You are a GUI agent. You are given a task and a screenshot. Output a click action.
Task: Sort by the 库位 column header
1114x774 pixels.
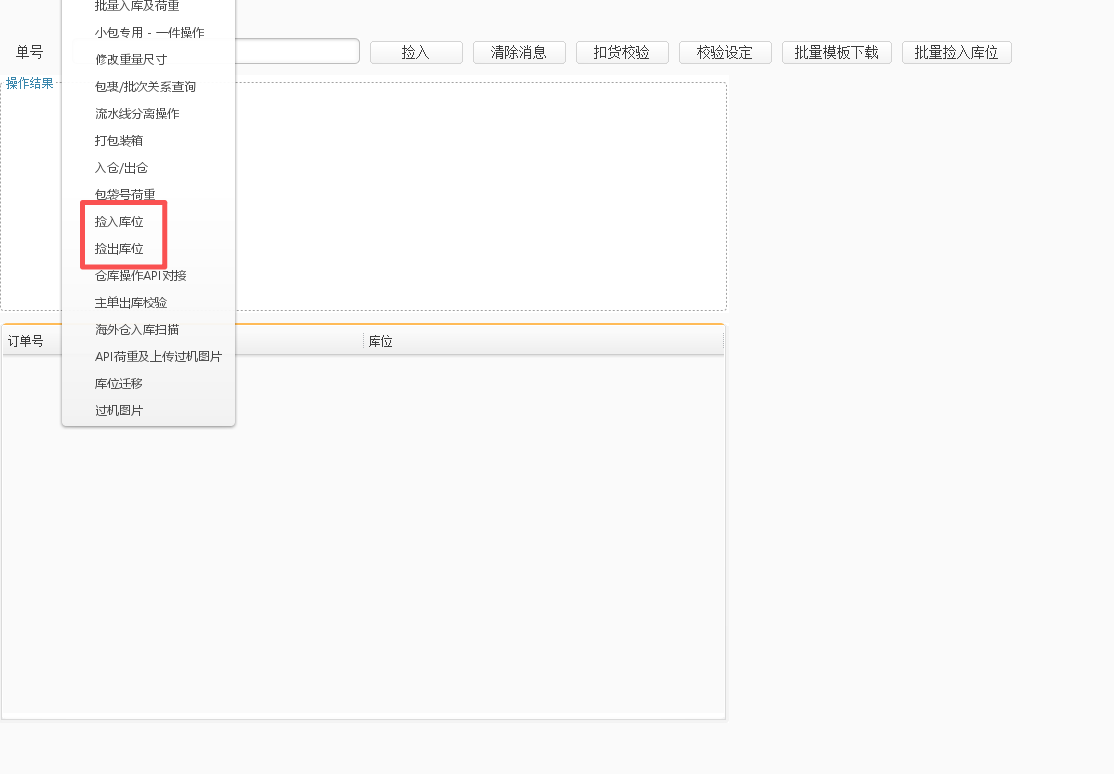(381, 342)
